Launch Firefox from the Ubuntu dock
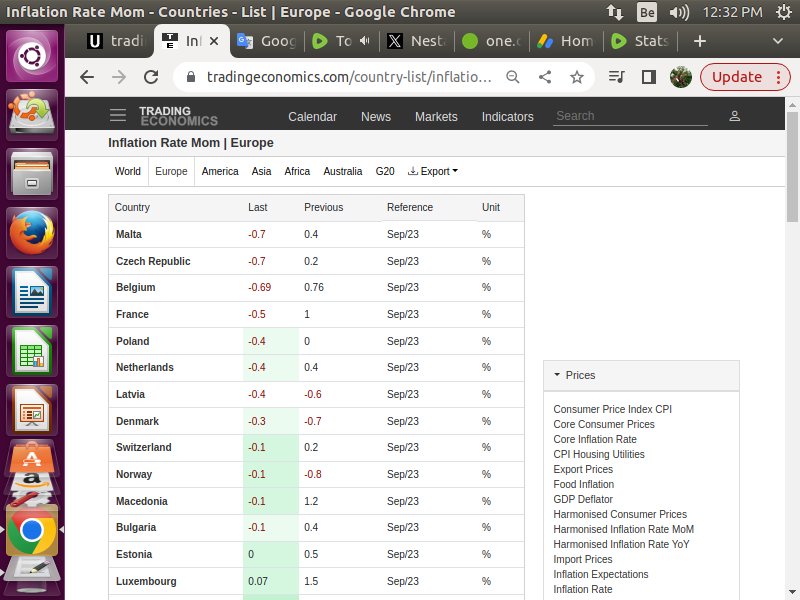This screenshot has width=800, height=600. (x=33, y=234)
